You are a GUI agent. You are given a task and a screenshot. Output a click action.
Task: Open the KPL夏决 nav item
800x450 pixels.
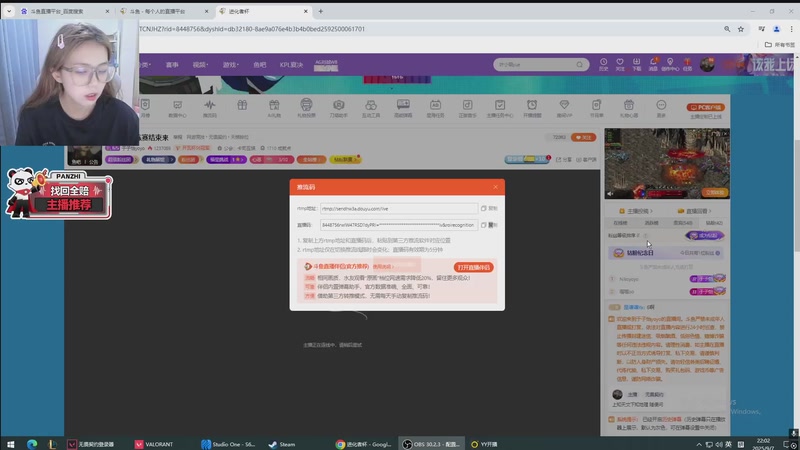pos(291,65)
